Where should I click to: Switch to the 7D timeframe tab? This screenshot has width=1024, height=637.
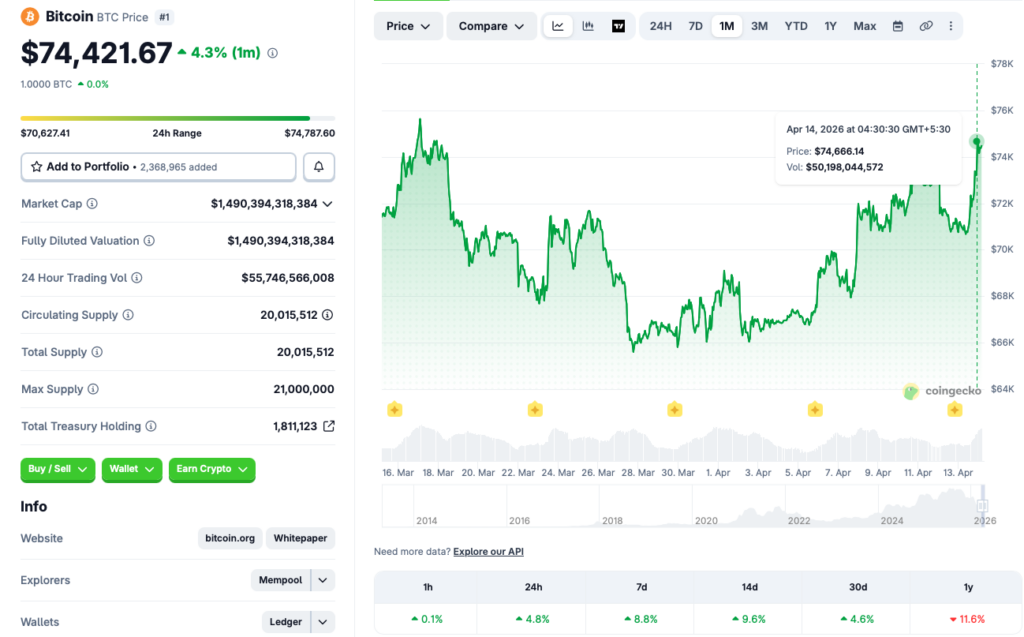tap(695, 26)
